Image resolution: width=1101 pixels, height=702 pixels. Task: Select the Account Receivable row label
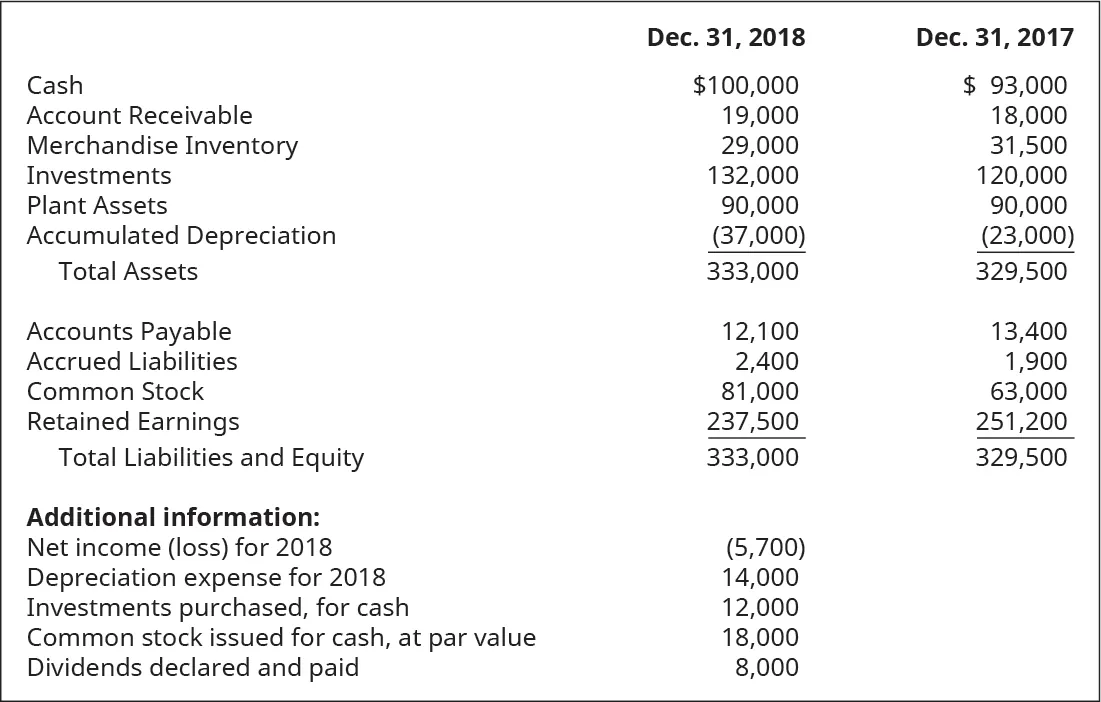(139, 116)
